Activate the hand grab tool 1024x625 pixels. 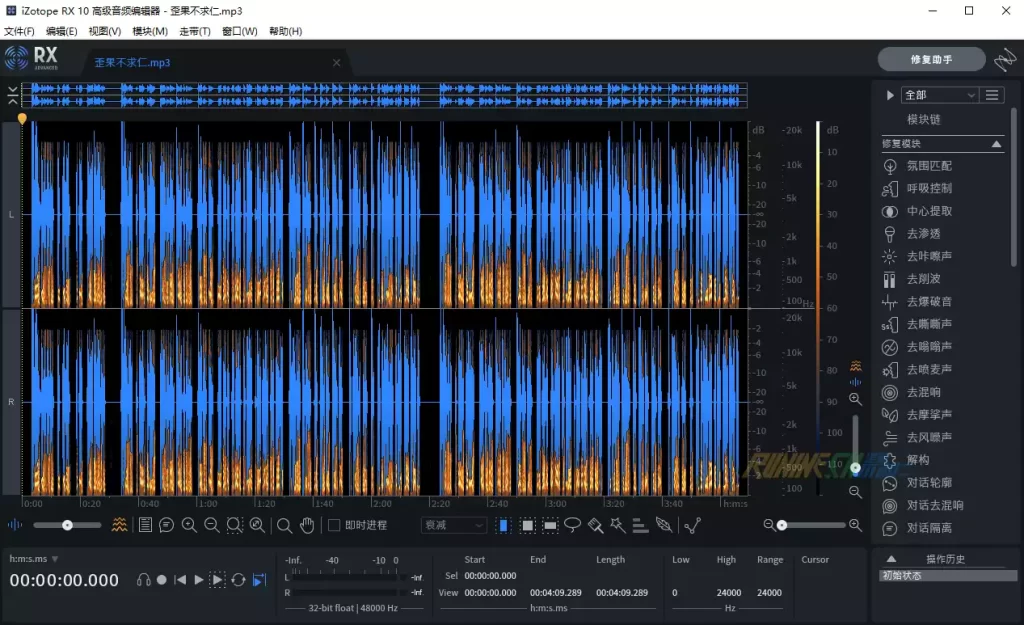[x=308, y=525]
